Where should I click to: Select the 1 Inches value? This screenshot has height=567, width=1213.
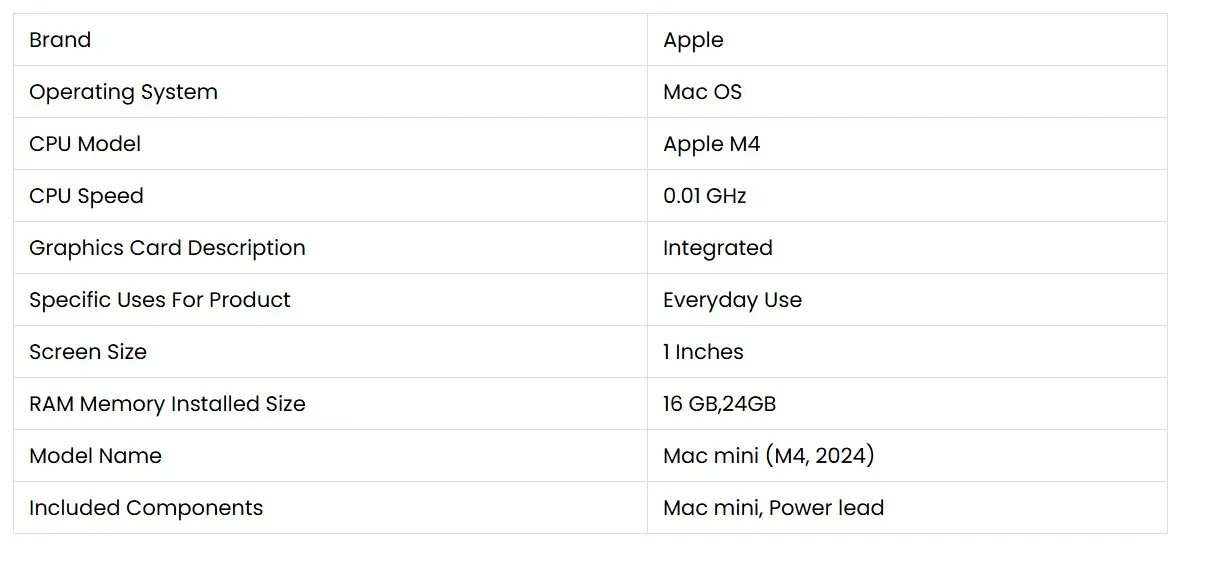pos(703,352)
